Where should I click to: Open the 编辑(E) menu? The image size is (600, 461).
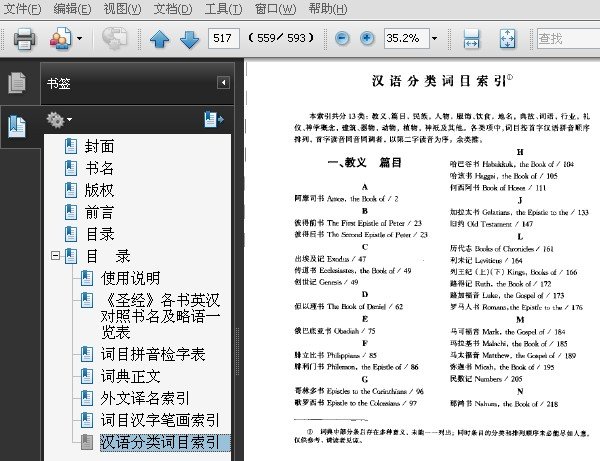tap(72, 8)
